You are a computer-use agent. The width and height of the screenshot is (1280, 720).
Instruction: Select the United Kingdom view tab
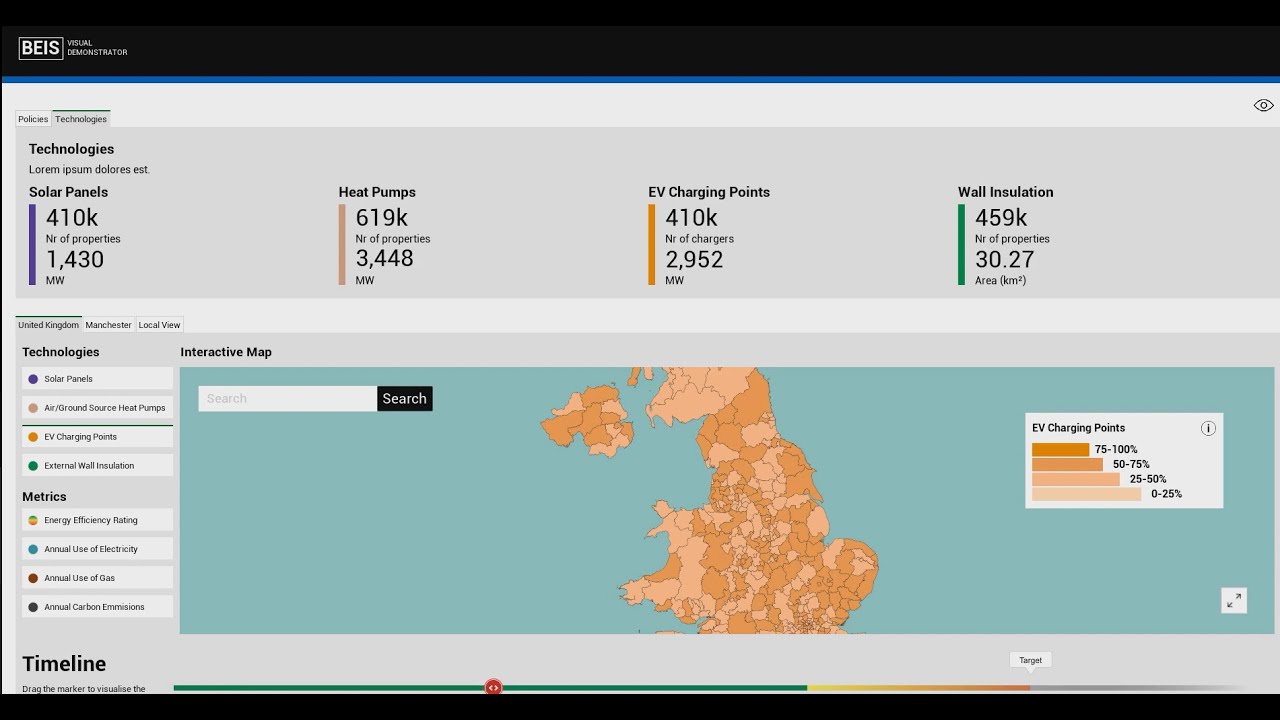(x=48, y=325)
